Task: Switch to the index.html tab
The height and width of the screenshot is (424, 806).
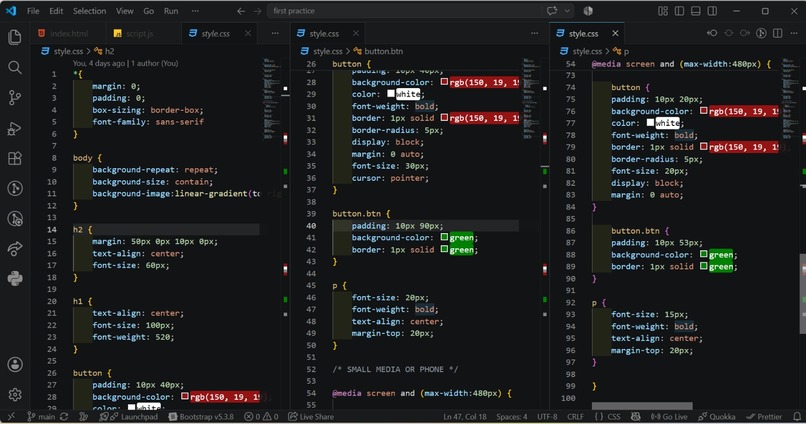Action: (69, 33)
